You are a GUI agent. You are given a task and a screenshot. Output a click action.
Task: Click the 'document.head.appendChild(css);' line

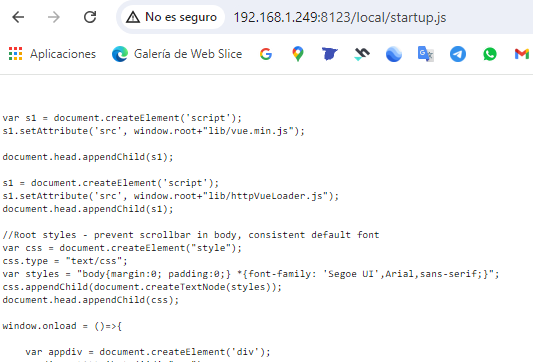coord(90,300)
